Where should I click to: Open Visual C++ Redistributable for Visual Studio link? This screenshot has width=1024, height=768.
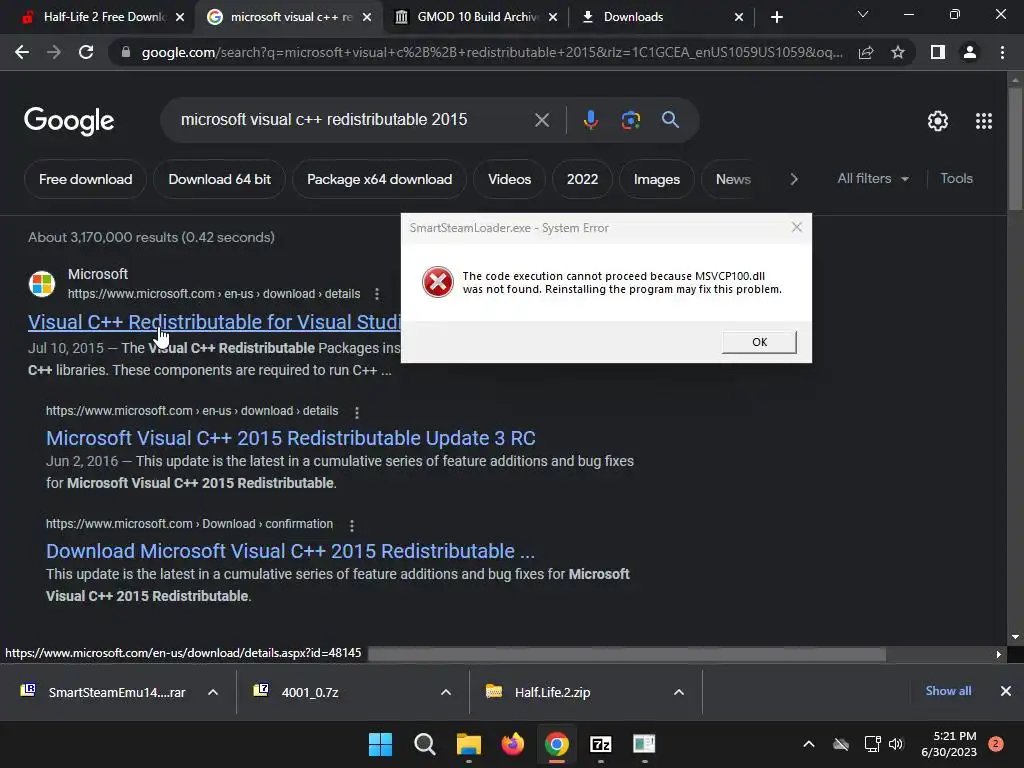tap(214, 322)
